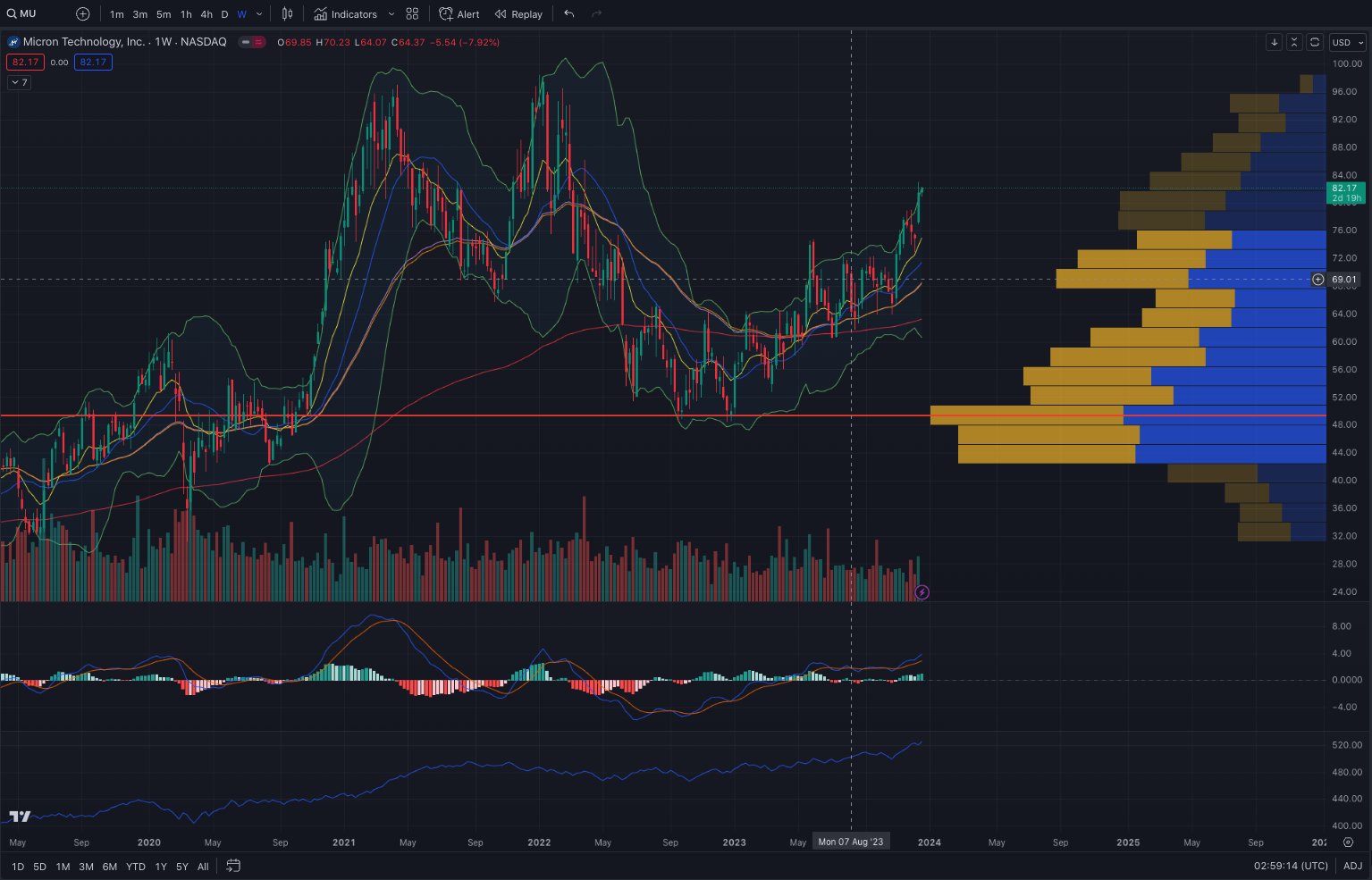Set the range to 1Y
This screenshot has width=1372, height=880.
[161, 867]
